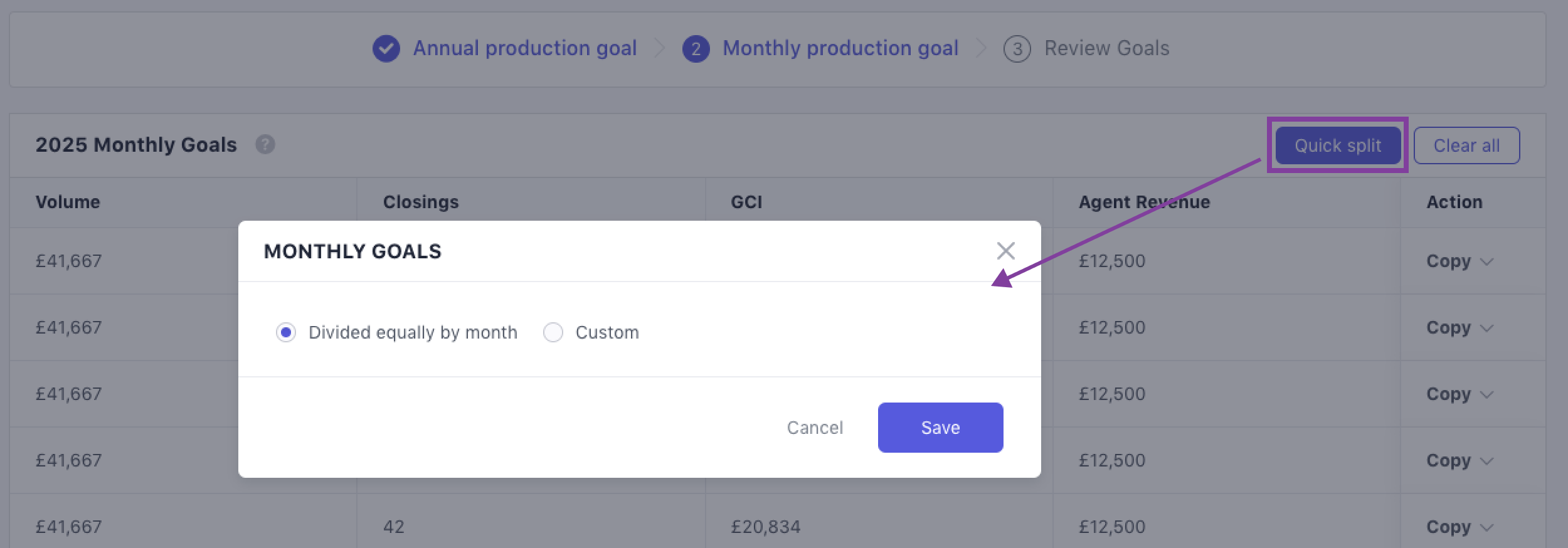Image resolution: width=1568 pixels, height=548 pixels.
Task: Click the checkmark icon for Annual production goal
Action: pyautogui.click(x=386, y=48)
